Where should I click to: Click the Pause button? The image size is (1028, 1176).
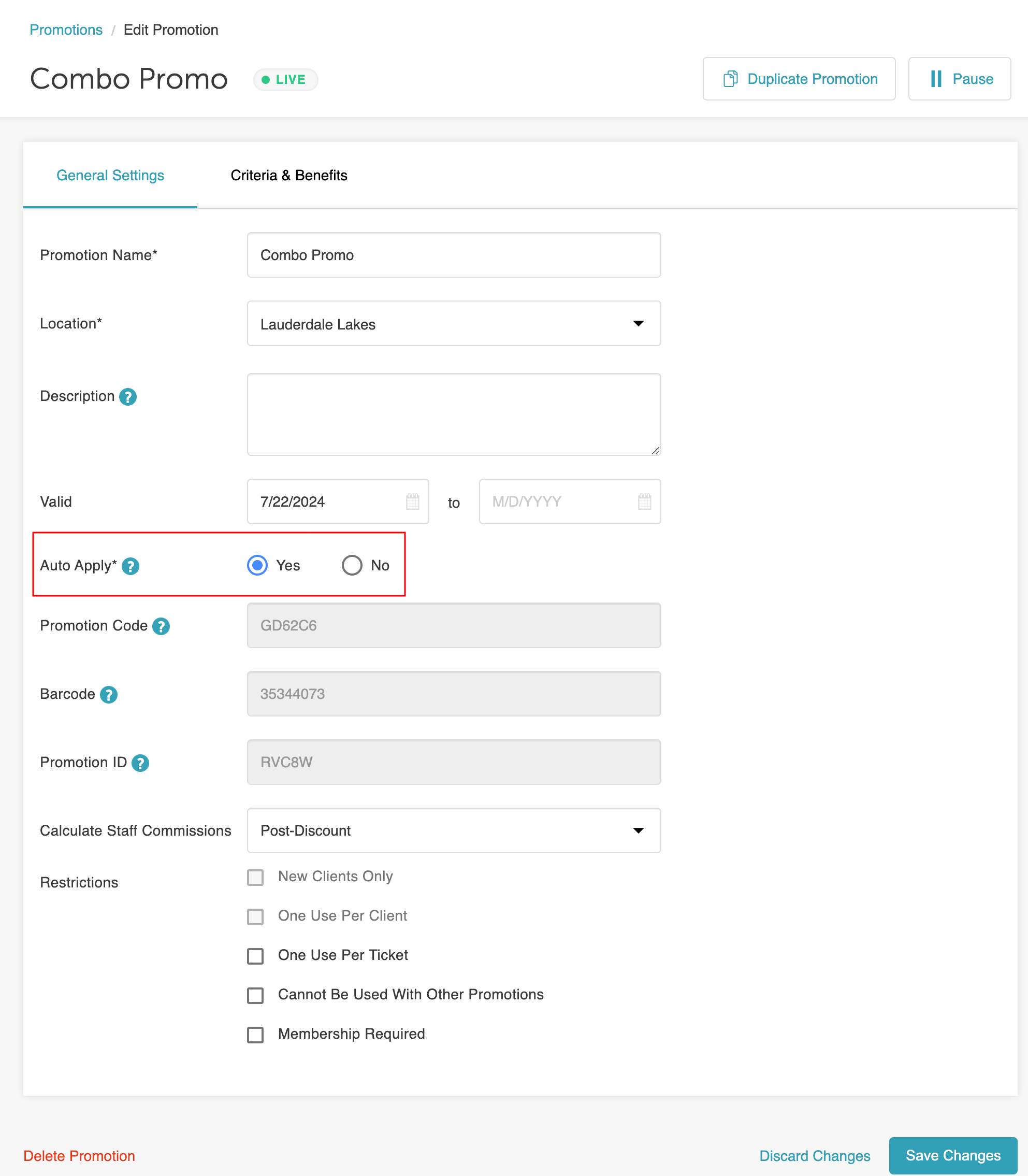coord(959,79)
